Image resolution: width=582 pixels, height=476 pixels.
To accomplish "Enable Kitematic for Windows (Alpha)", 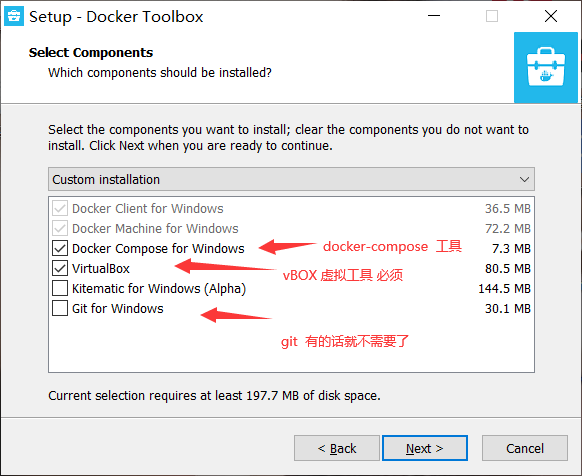I will coord(60,288).
